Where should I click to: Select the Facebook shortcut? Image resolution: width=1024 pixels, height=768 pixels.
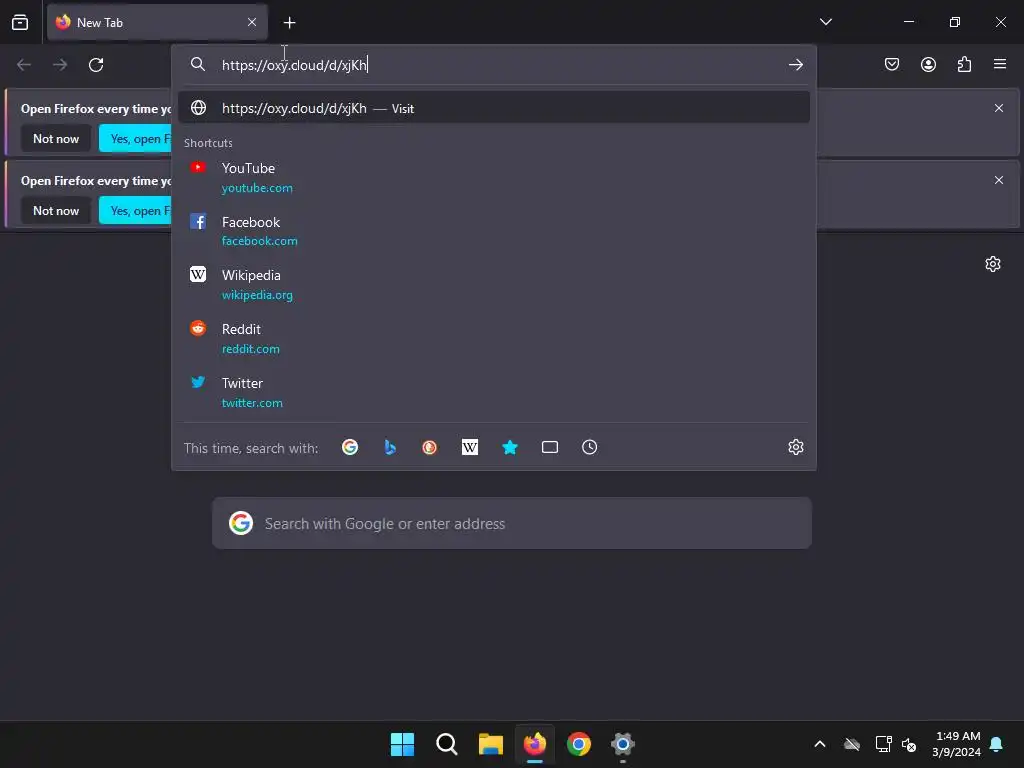point(494,231)
